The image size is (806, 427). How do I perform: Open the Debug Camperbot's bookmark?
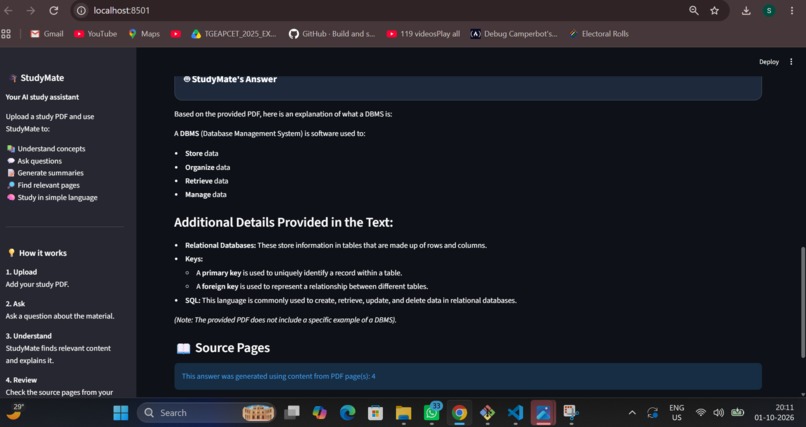(514, 34)
